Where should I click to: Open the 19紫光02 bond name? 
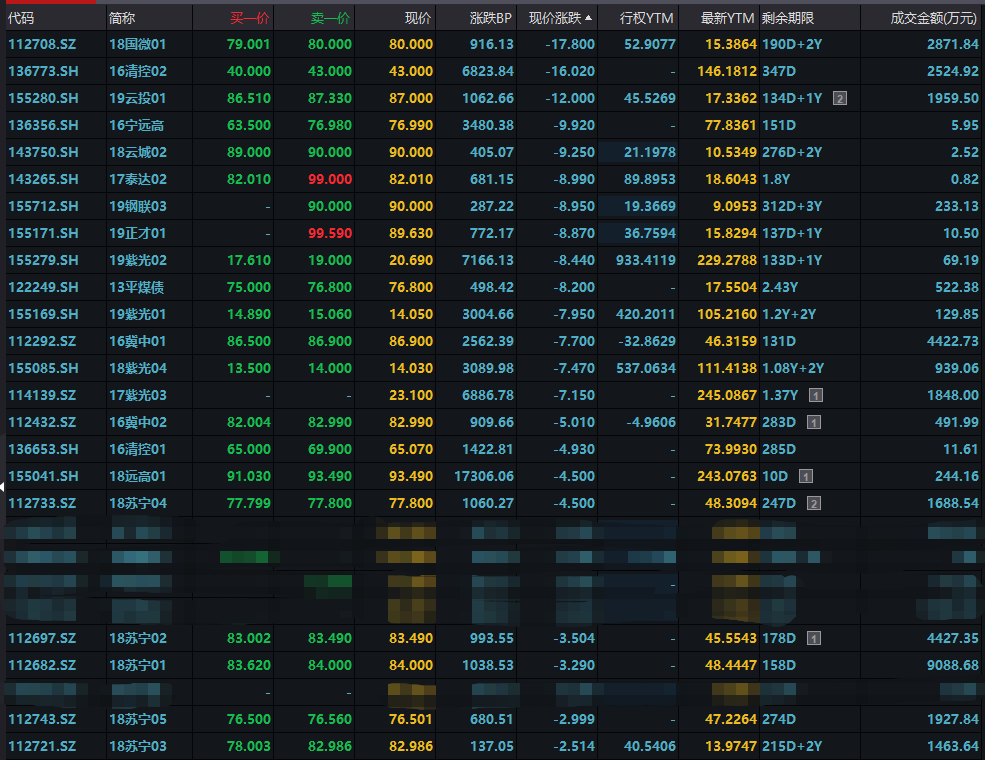coord(138,261)
